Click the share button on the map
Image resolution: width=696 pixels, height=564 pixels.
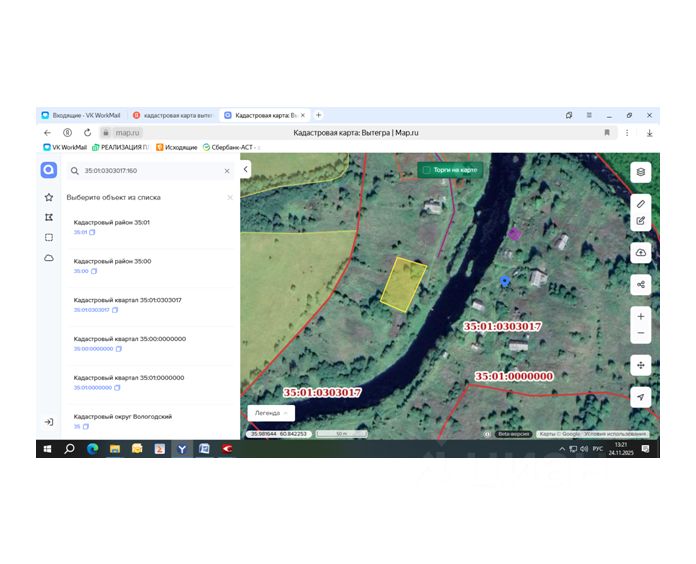tap(641, 284)
